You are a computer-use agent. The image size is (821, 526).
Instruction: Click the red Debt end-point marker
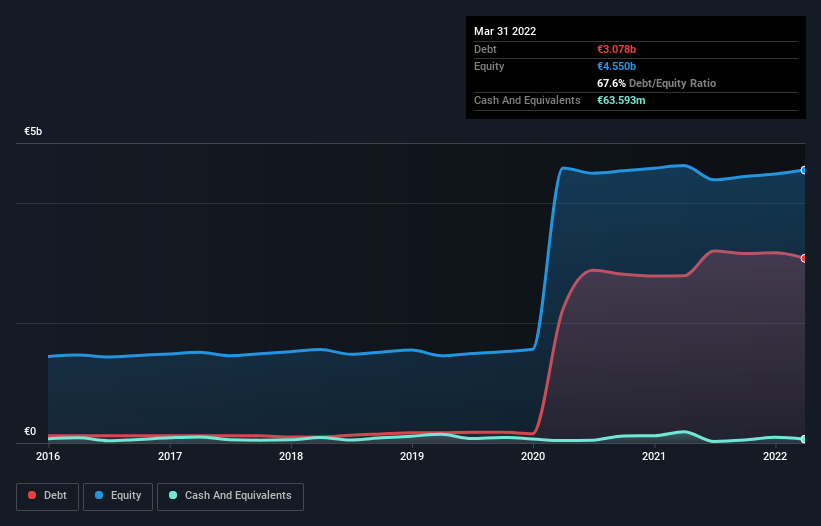804,259
